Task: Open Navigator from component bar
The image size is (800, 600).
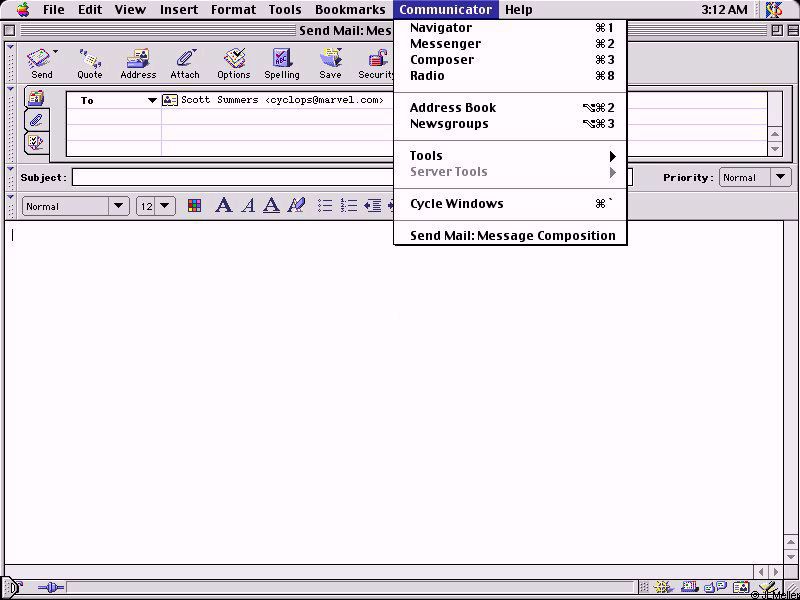Action: 663,587
